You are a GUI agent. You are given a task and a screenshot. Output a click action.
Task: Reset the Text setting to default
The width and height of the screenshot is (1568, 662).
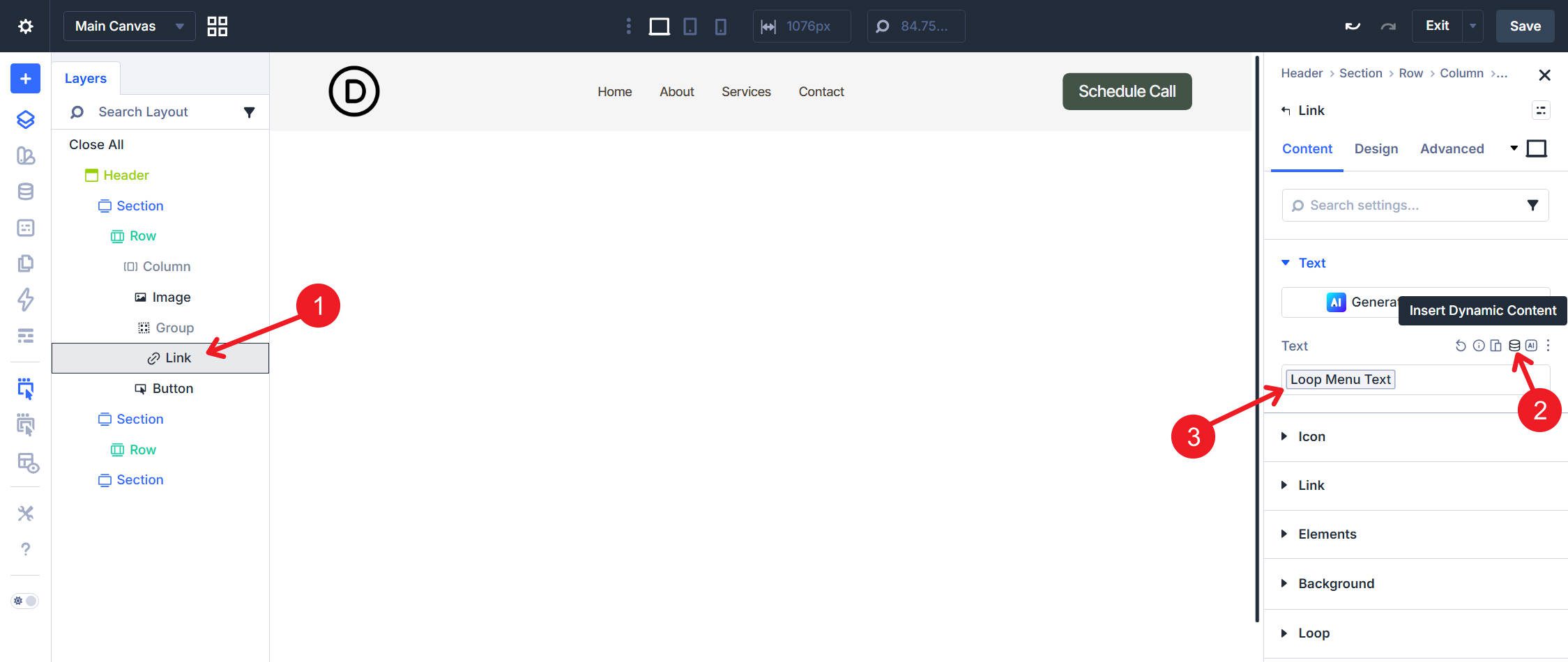(1460, 344)
